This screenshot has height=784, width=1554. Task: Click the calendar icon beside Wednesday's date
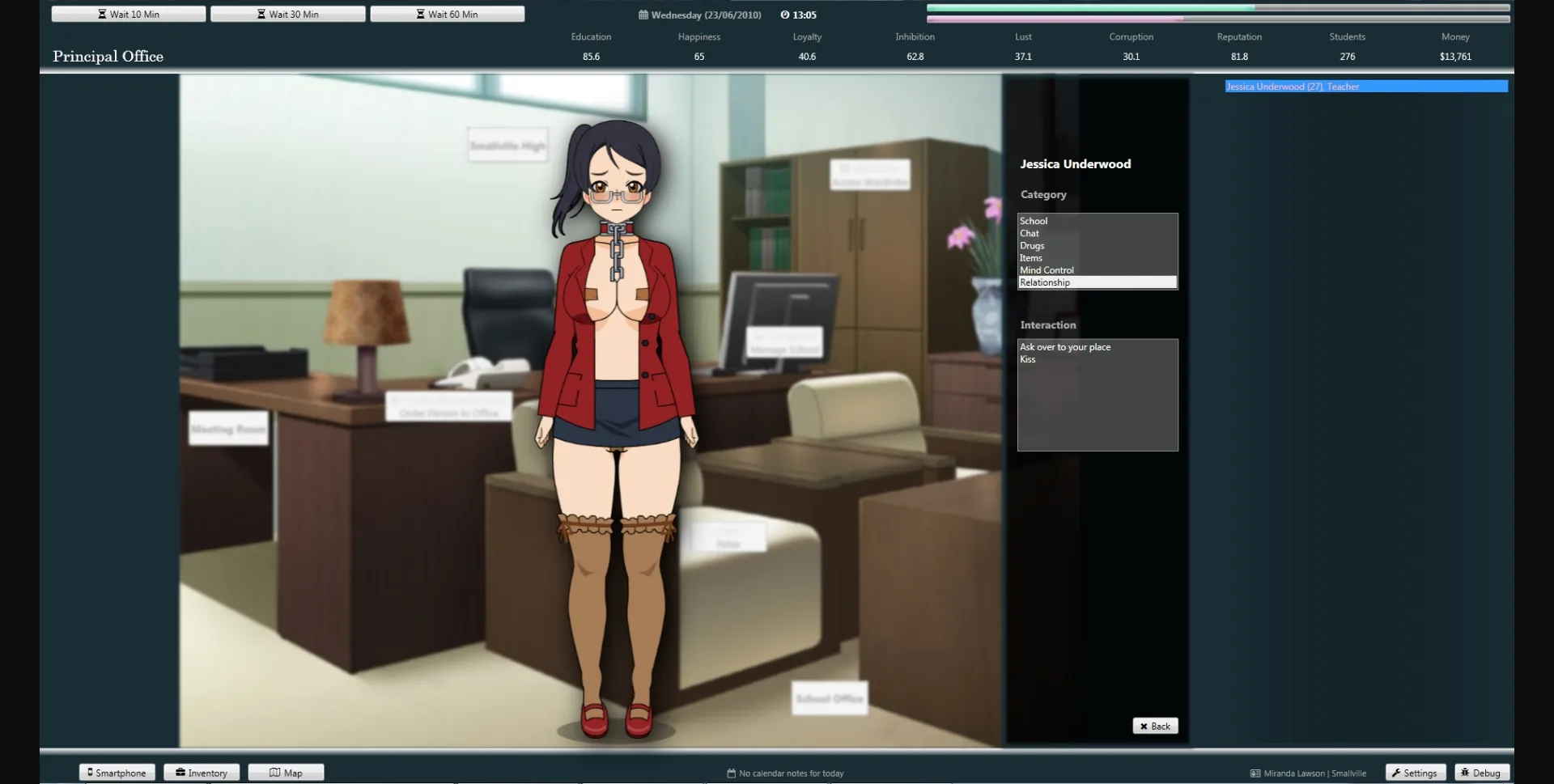click(x=643, y=15)
